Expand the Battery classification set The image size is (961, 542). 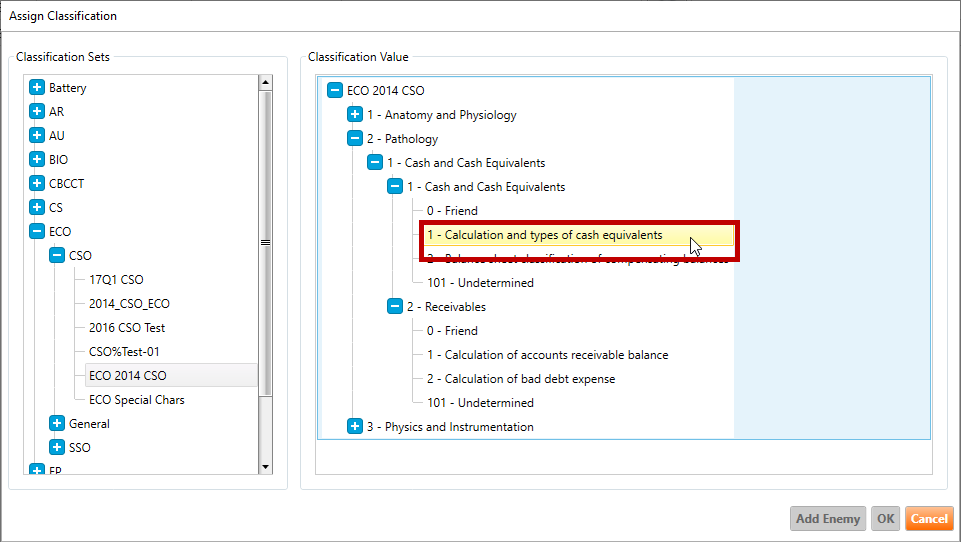[37, 88]
